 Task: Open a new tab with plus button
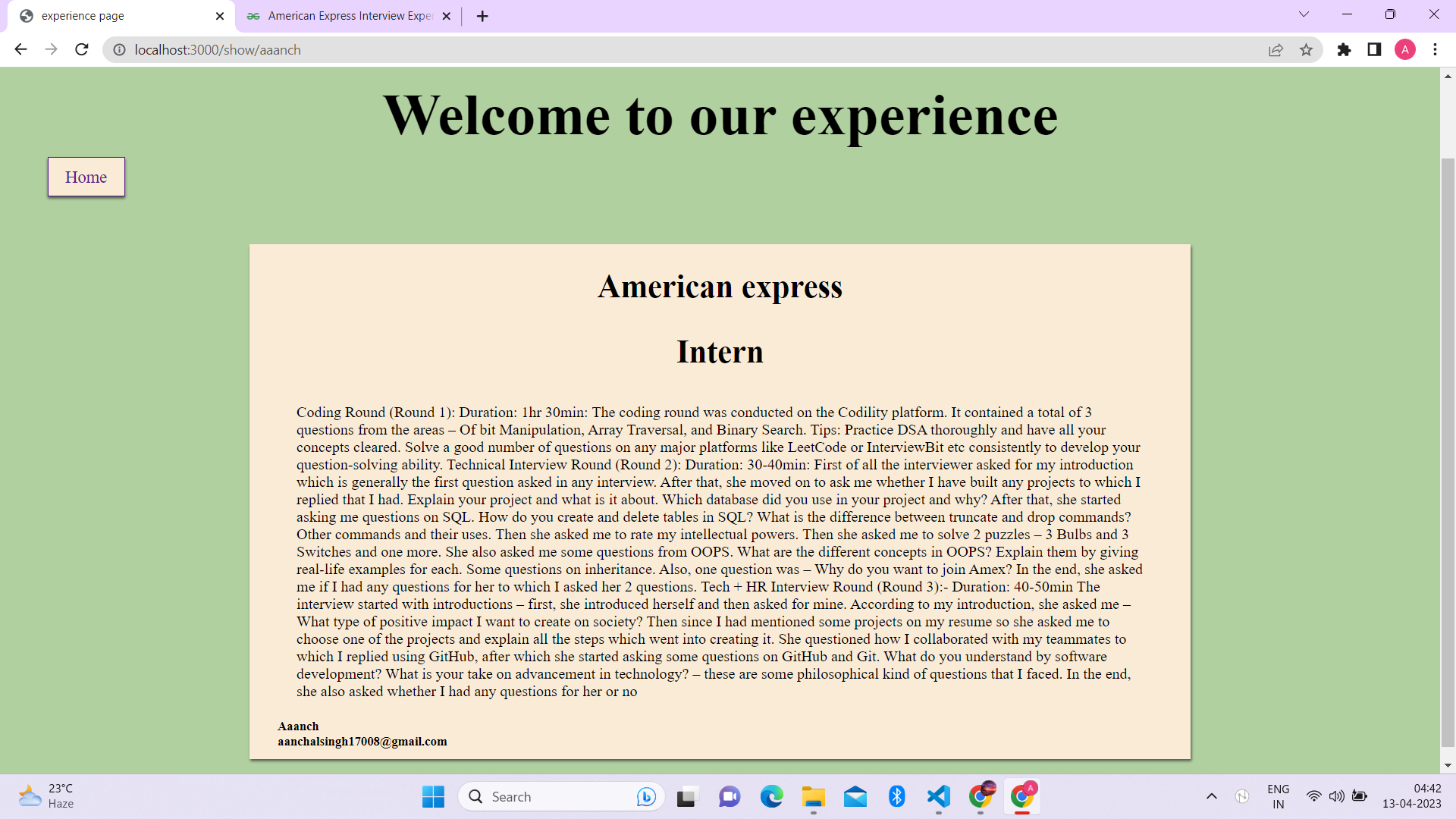pos(482,16)
